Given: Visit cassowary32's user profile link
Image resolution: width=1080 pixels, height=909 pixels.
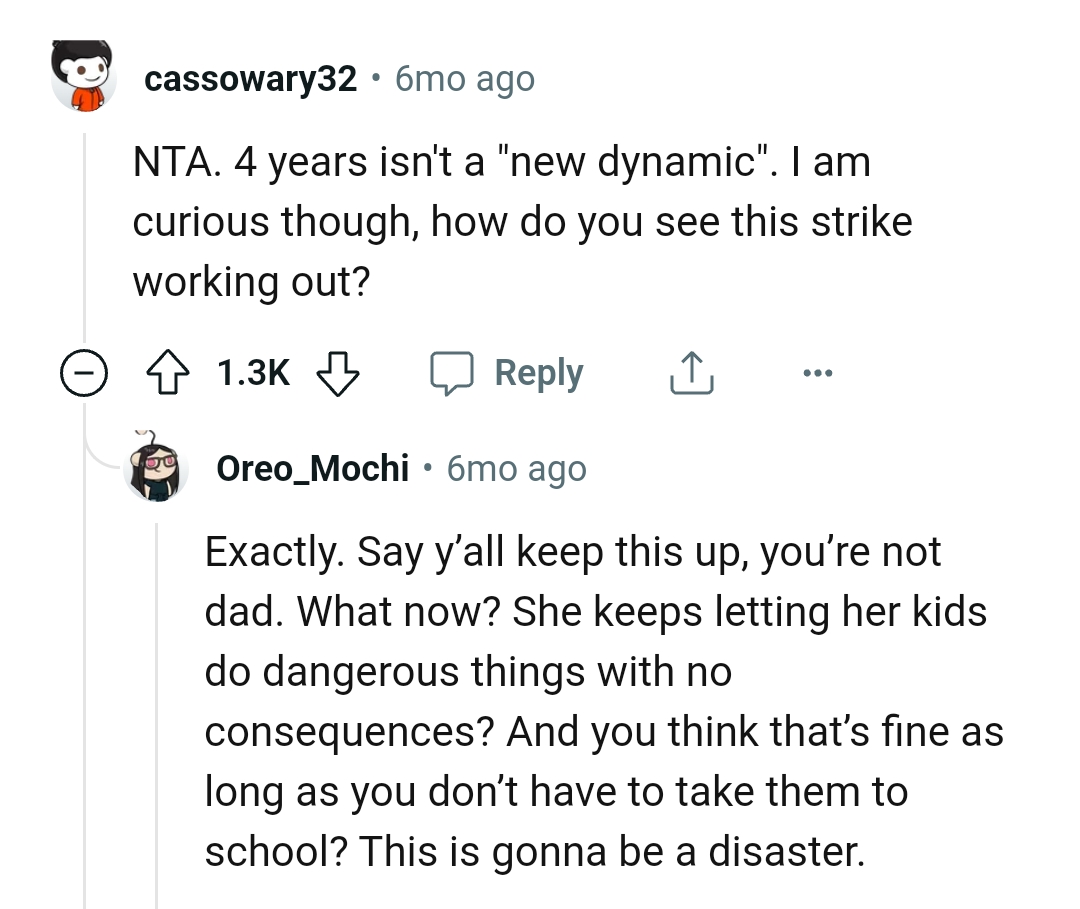Looking at the screenshot, I should (x=250, y=79).
